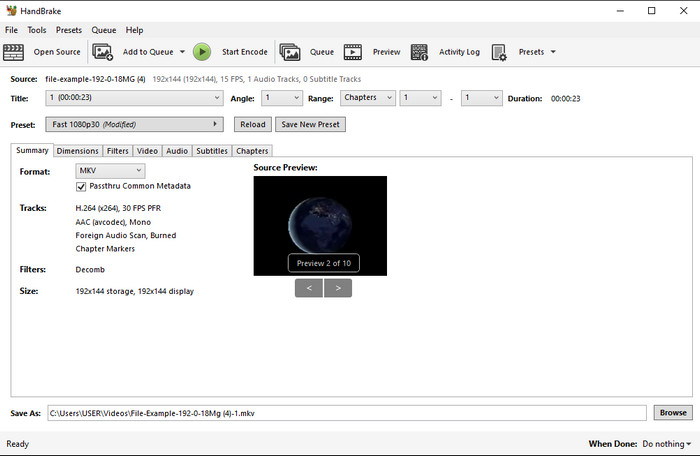
Task: Open the Tools menu
Action: click(x=37, y=30)
